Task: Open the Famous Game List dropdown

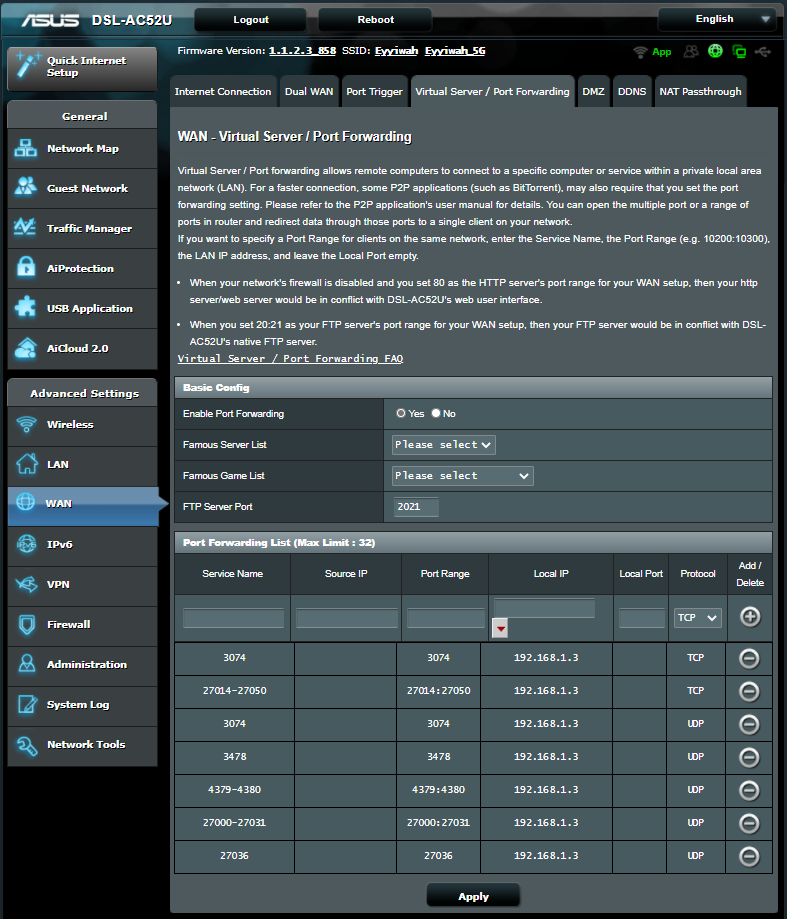Action: tap(462, 476)
